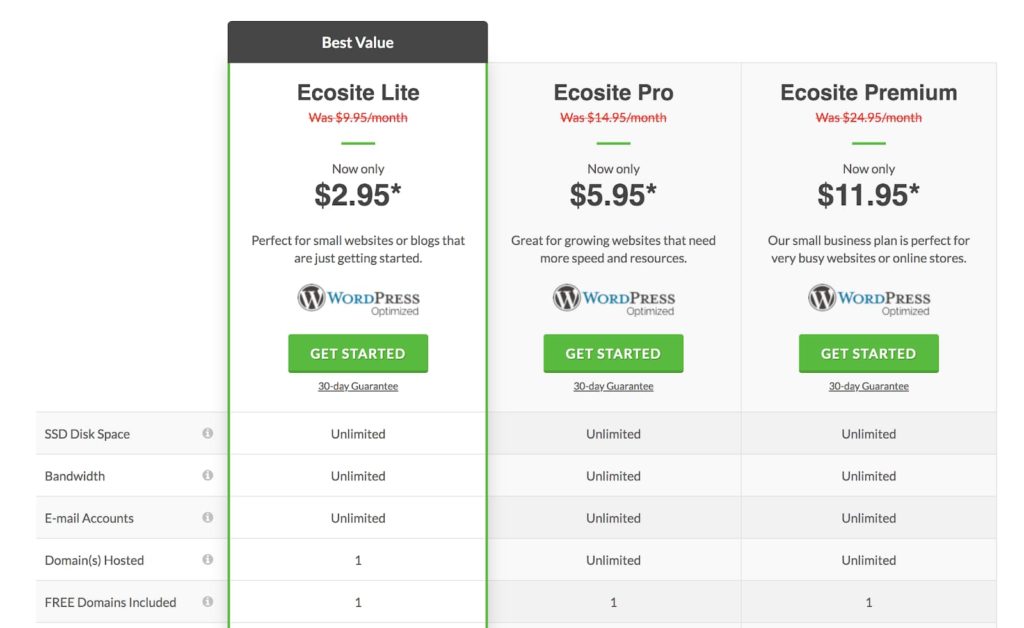View the 30-day Guarantee under Ecosite Pro
This screenshot has height=628, width=1024.
click(613, 386)
